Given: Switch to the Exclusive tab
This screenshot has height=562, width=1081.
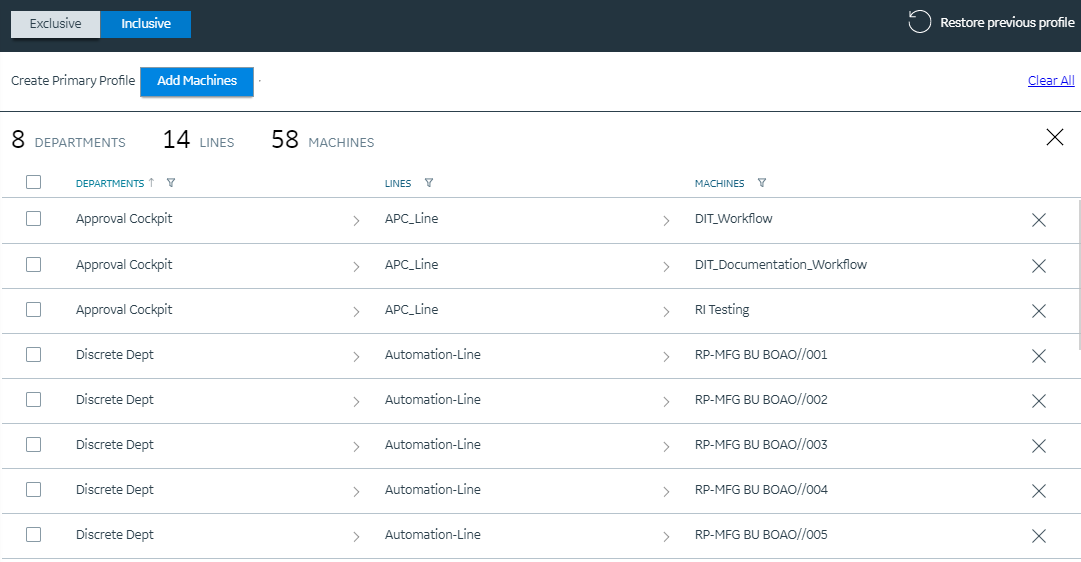Looking at the screenshot, I should 55,24.
